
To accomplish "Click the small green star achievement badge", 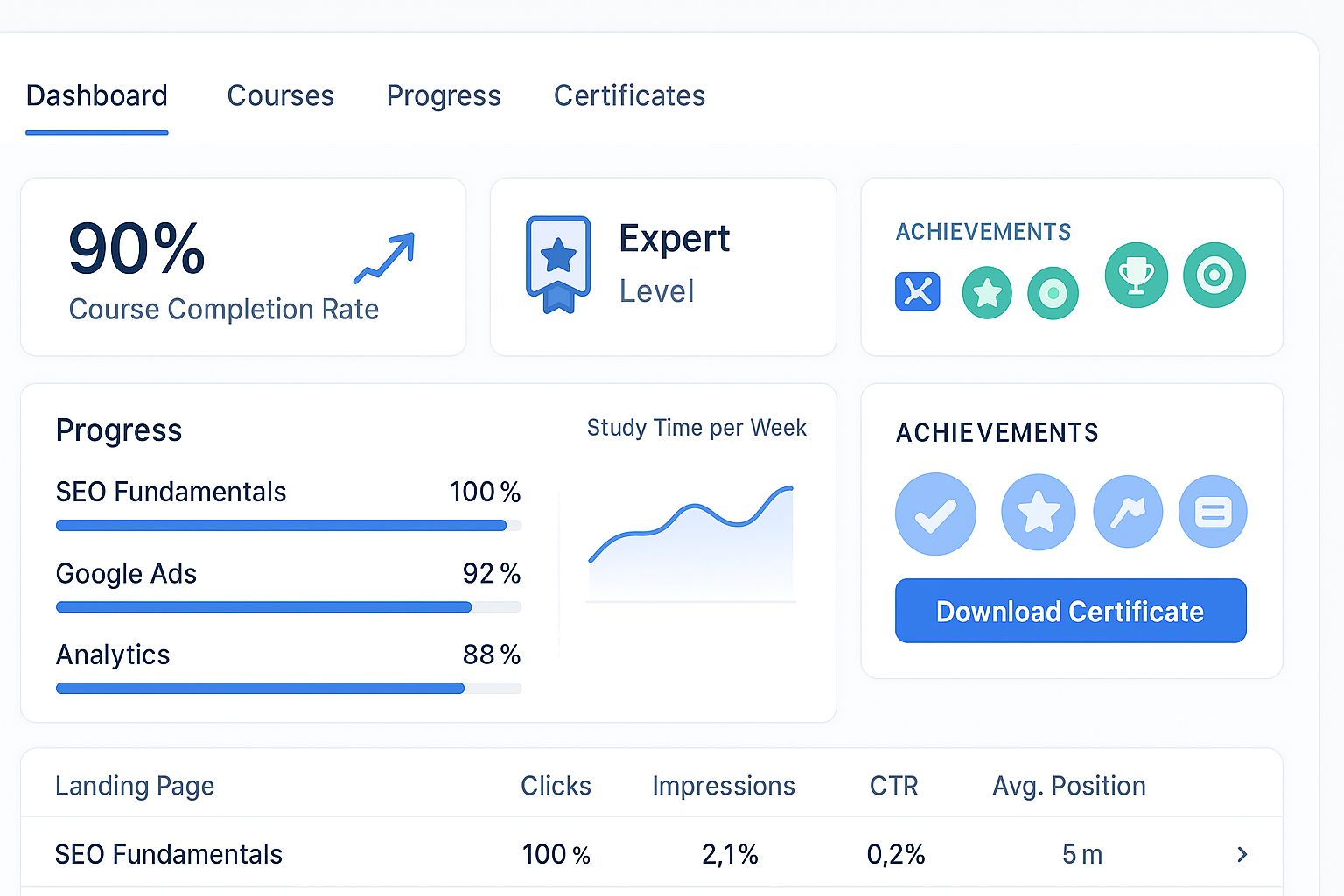I will pos(987,293).
